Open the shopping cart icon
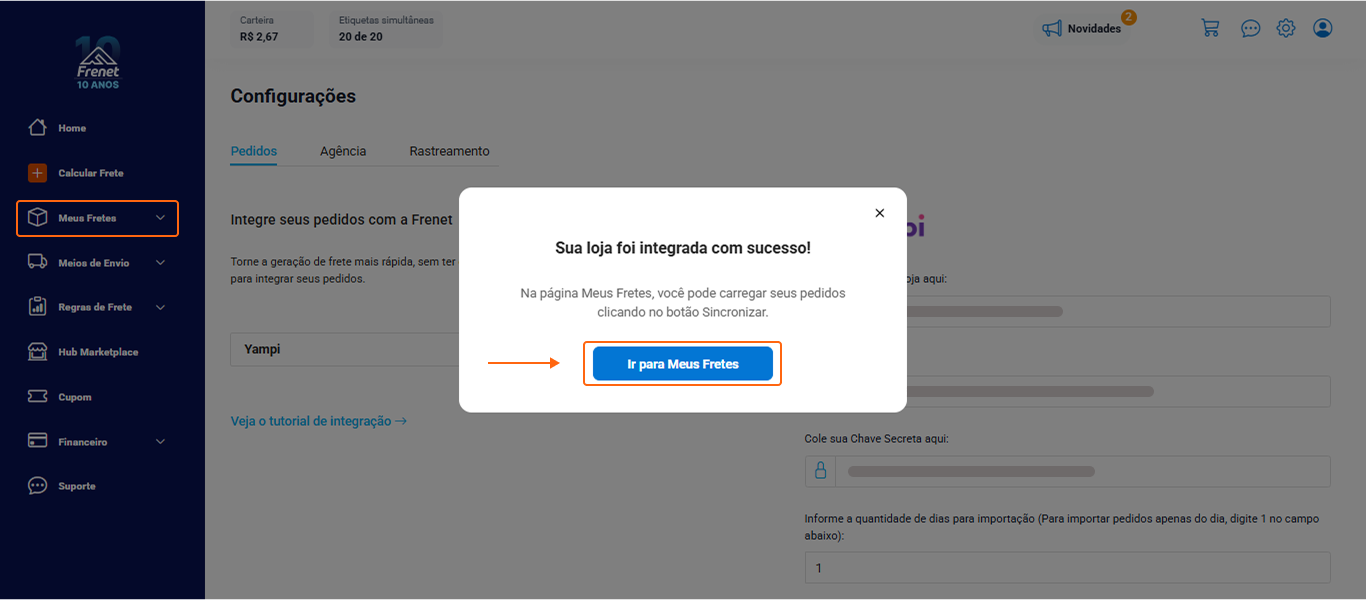 tap(1210, 28)
